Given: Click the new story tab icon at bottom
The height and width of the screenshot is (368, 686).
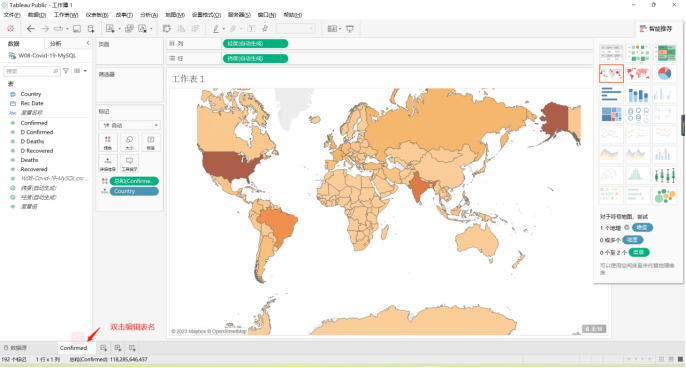Looking at the screenshot, I should pyautogui.click(x=132, y=348).
